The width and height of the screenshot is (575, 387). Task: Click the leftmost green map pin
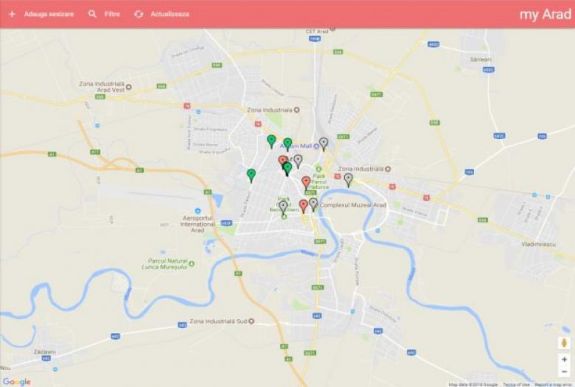click(251, 176)
